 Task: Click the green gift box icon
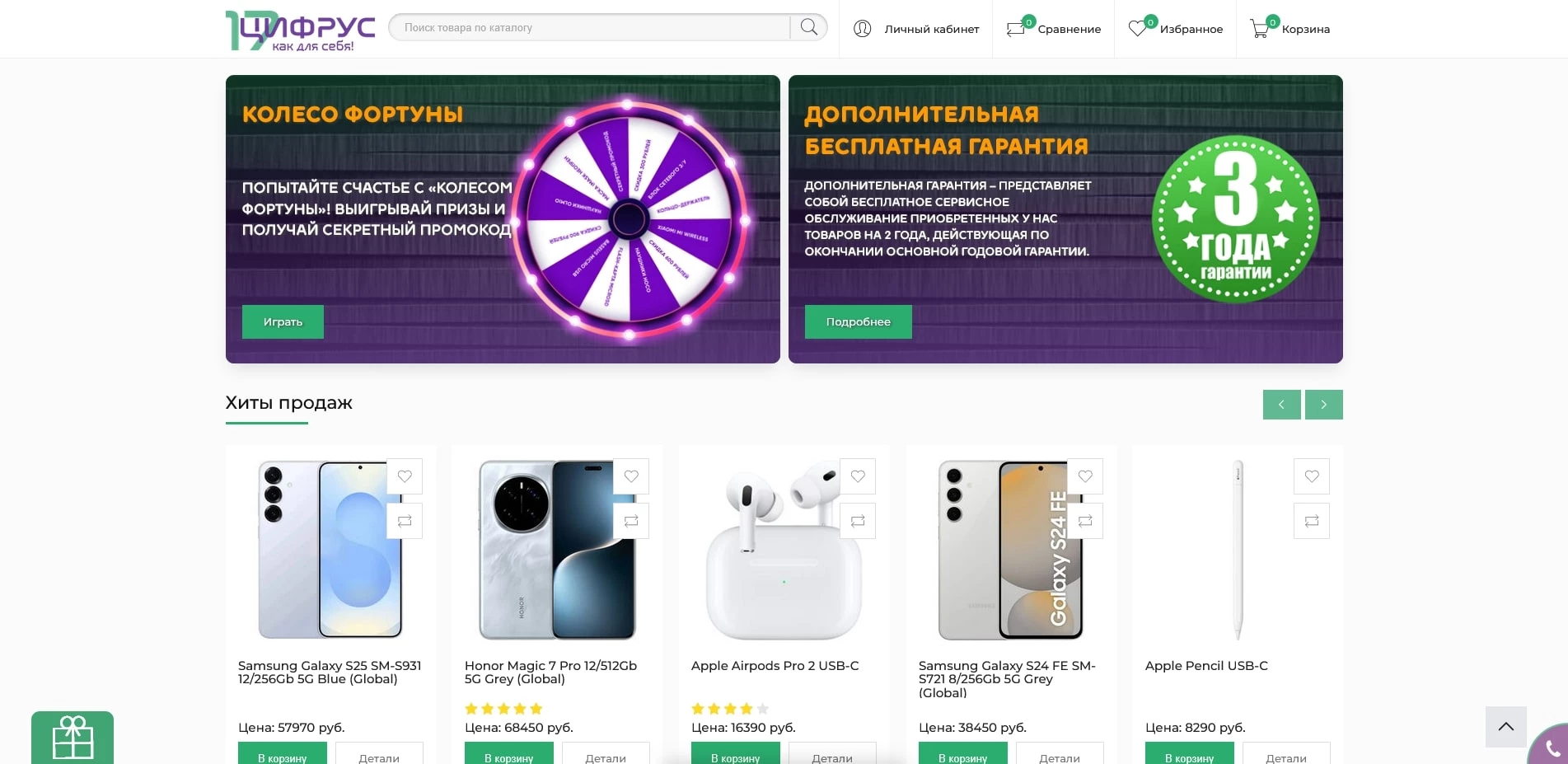[x=73, y=737]
